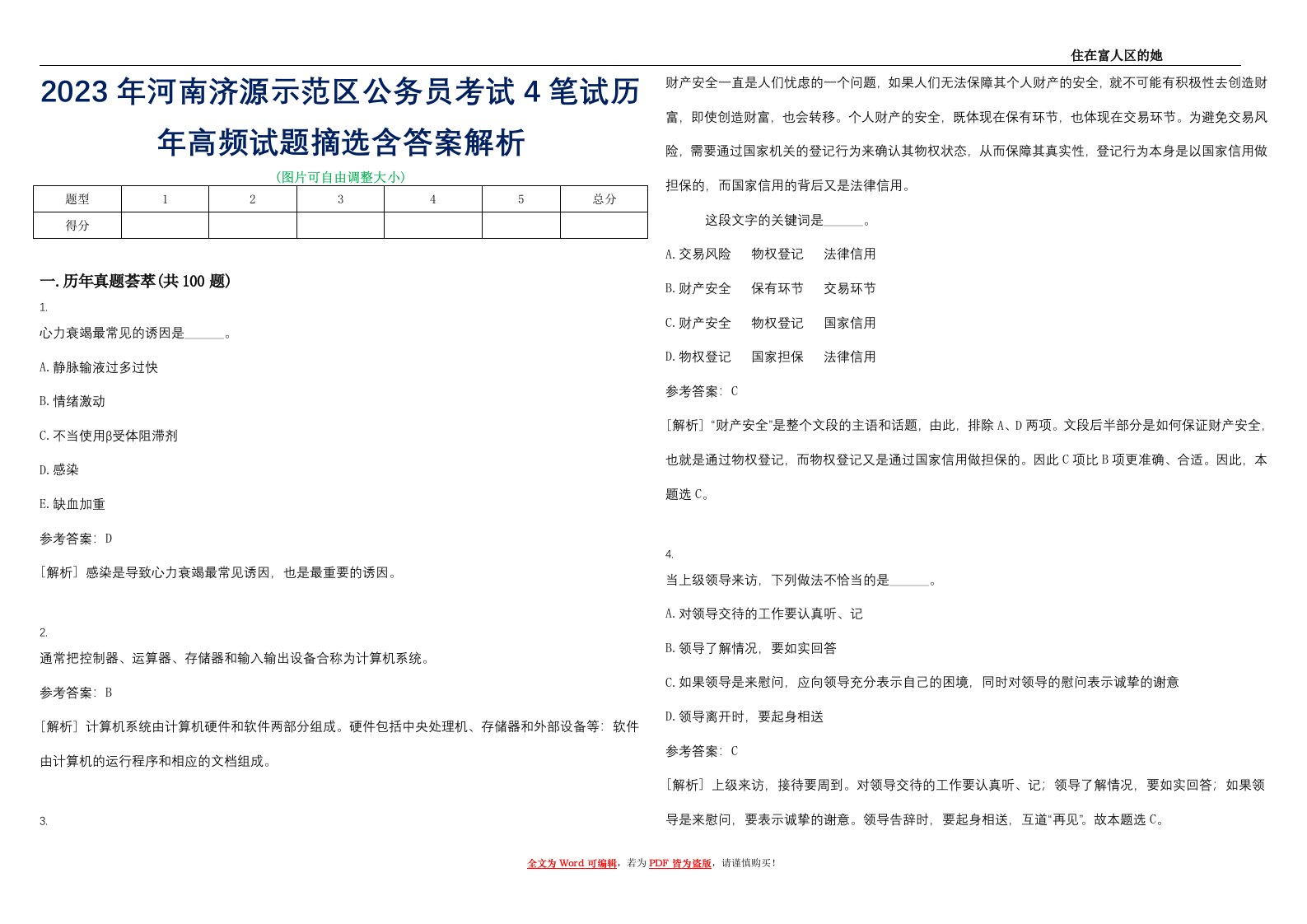Select option 'D.物权登记 国家担保 法律信用'
This screenshot has height=924, width=1307.
771,357
